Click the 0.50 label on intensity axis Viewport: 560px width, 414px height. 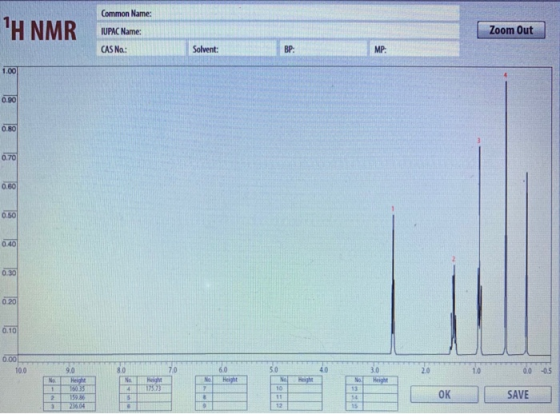coord(9,215)
